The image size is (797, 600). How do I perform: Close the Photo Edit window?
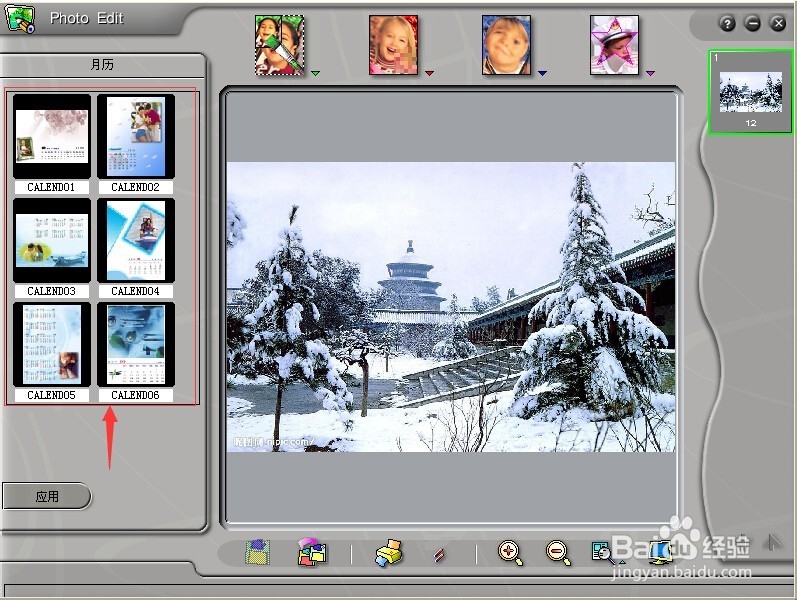coord(778,23)
